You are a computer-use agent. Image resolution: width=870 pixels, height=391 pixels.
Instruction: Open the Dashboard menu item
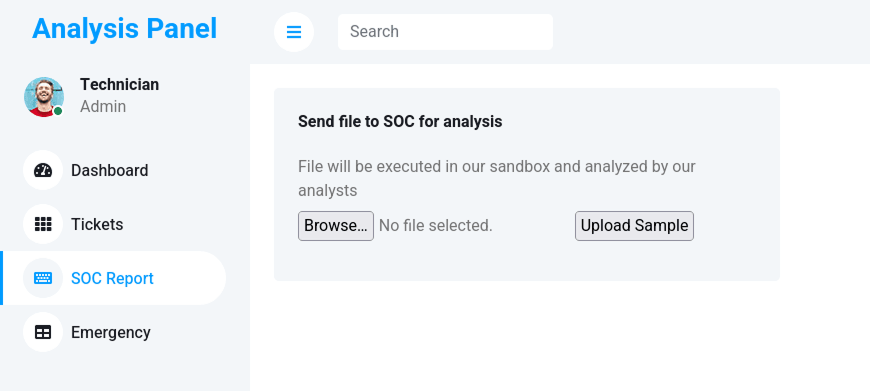(x=109, y=170)
